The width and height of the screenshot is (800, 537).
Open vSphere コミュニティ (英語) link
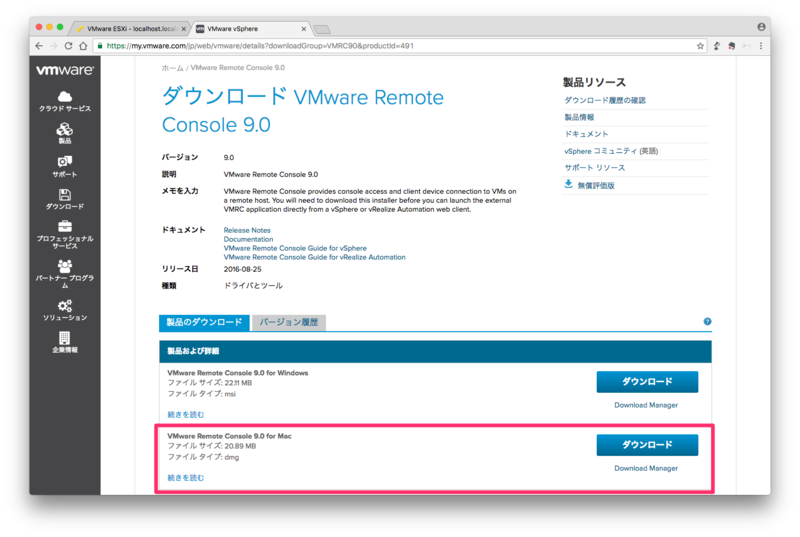pos(611,151)
